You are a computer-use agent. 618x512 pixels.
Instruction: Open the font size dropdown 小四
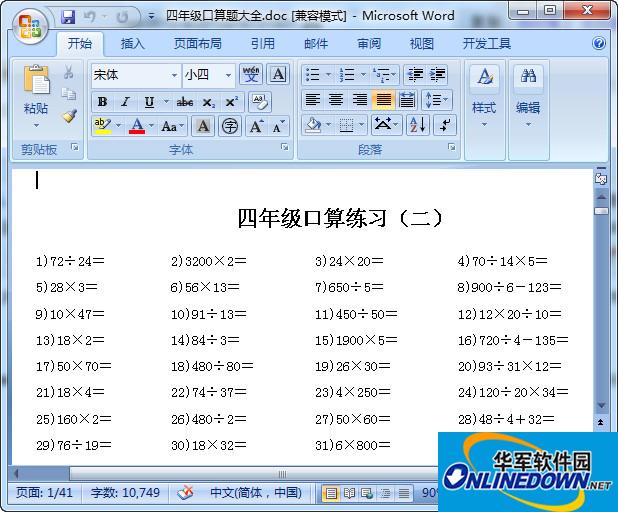(228, 75)
